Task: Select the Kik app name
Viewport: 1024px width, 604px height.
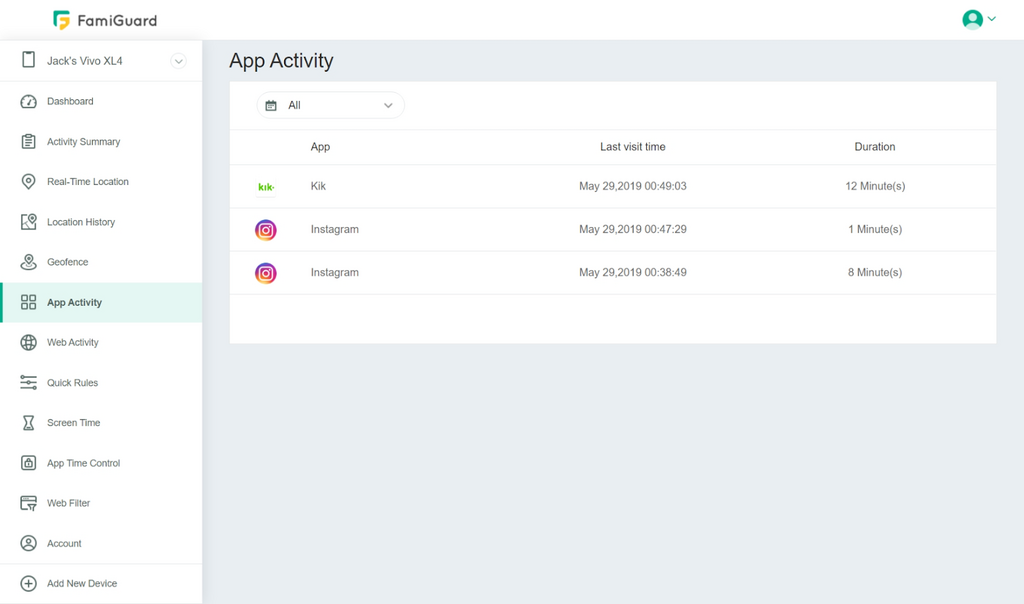Action: (x=318, y=186)
